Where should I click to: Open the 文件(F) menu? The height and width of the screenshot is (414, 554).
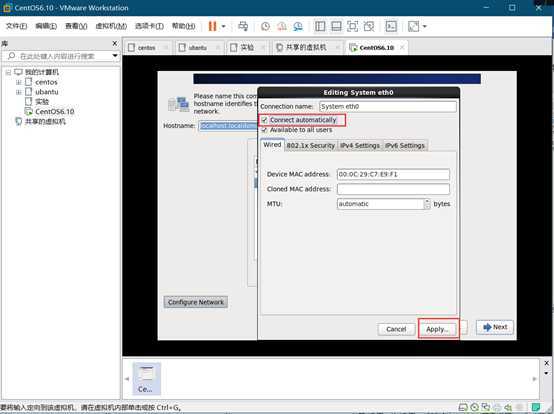[x=16, y=26]
